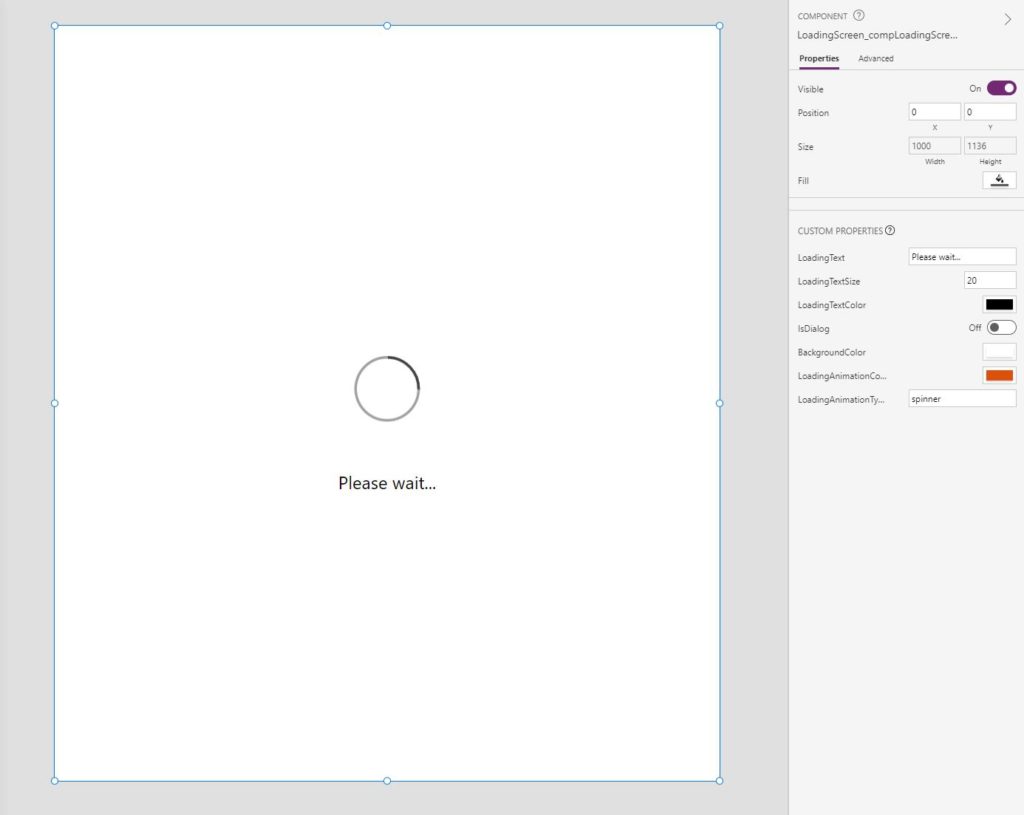Click the LoadingText input showing Please wait
This screenshot has height=815, width=1024.
click(x=960, y=256)
